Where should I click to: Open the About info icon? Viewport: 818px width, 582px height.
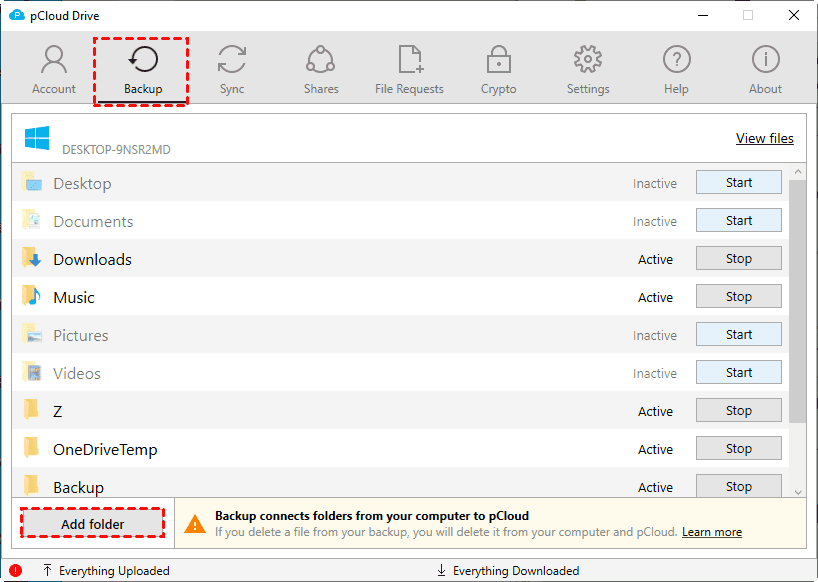pos(765,59)
